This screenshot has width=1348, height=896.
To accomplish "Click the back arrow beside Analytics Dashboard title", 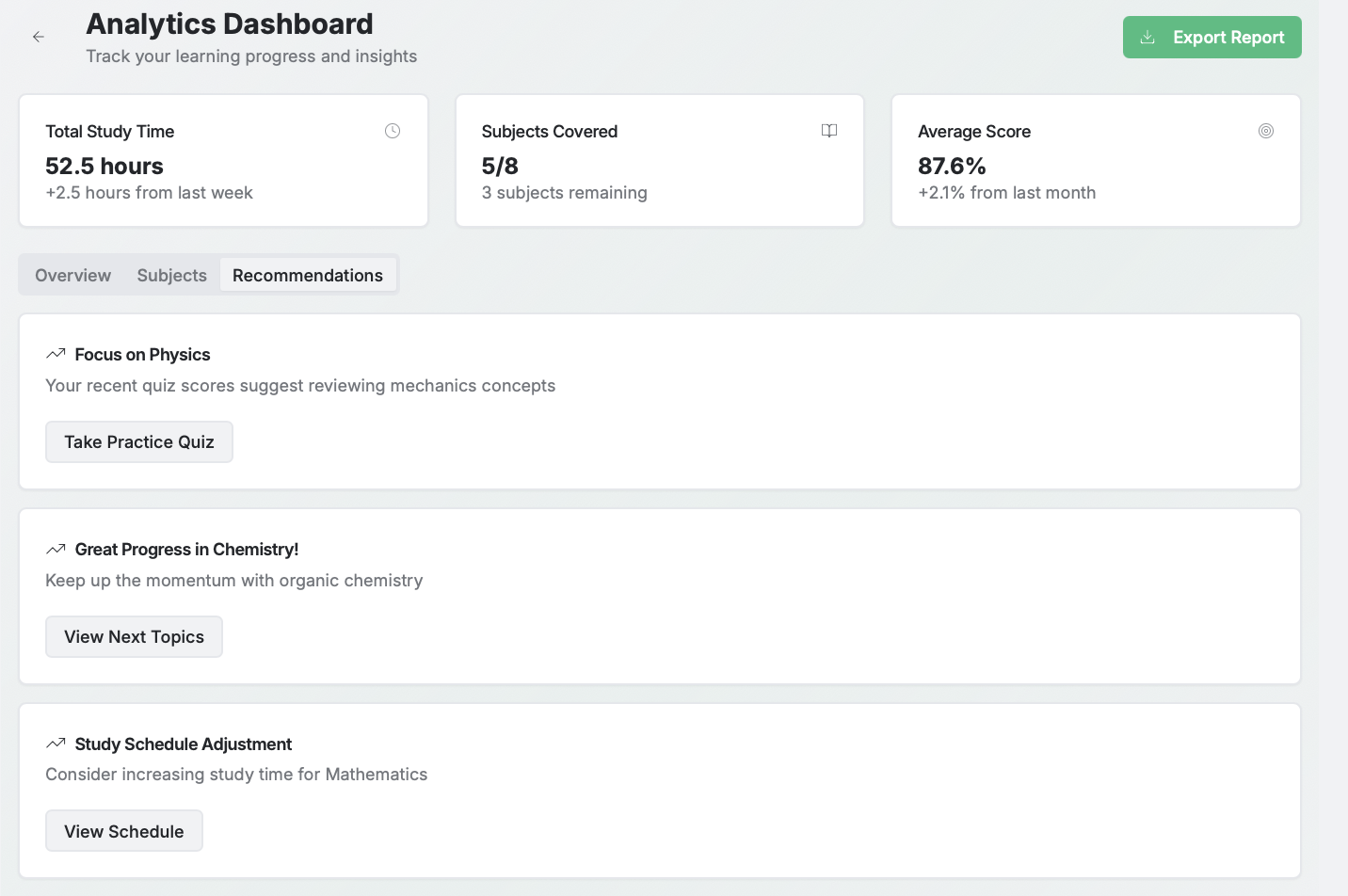I will [38, 37].
